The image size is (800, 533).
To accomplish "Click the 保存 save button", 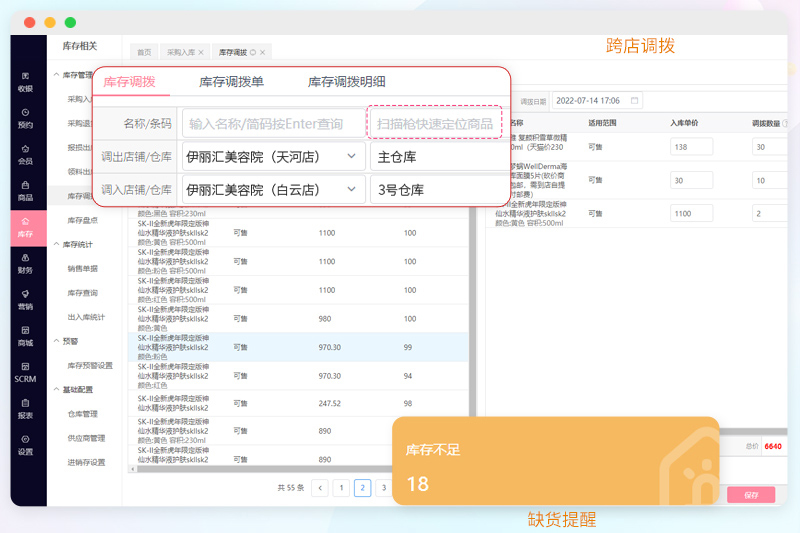I will click(750, 495).
